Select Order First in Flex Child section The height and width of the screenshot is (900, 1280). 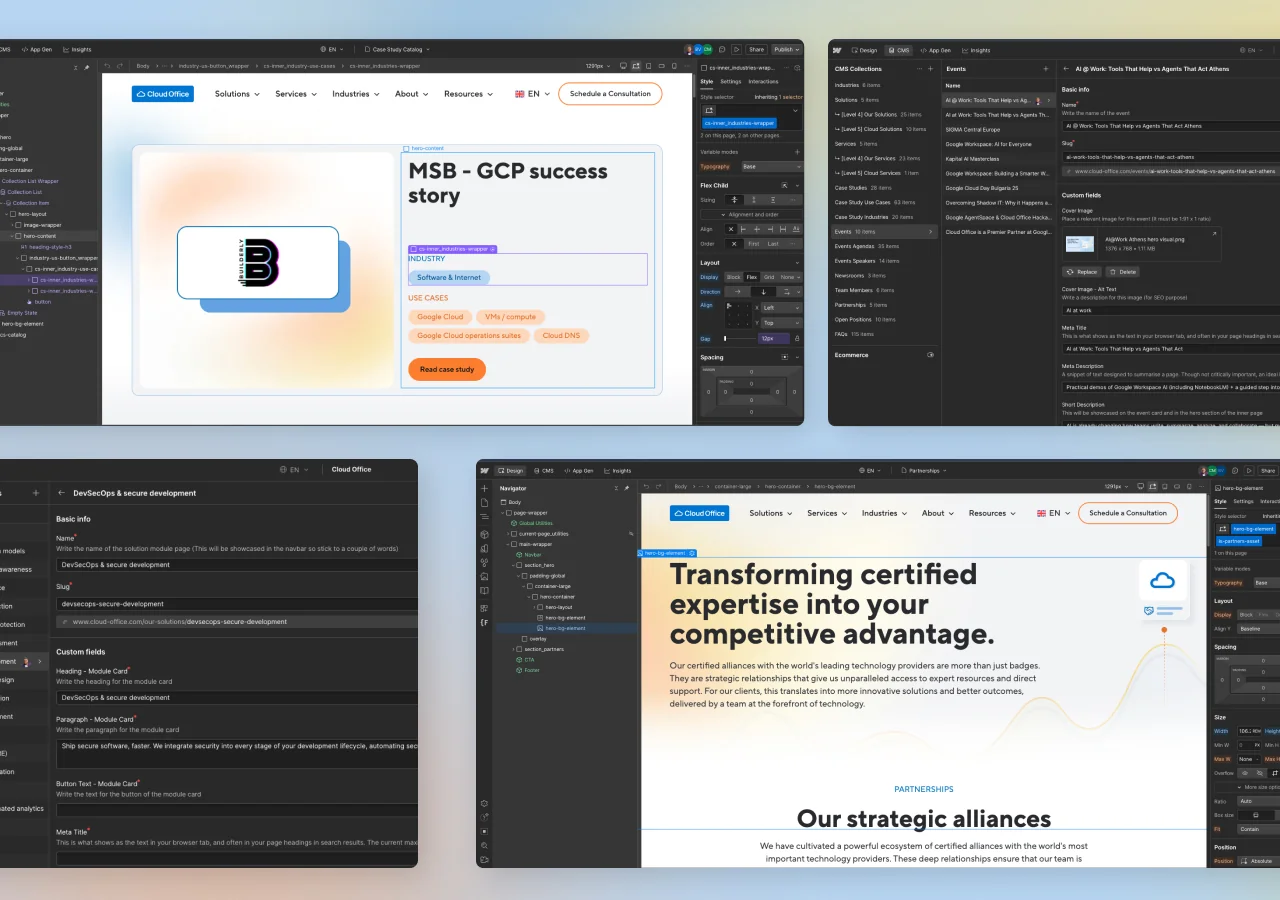[754, 244]
